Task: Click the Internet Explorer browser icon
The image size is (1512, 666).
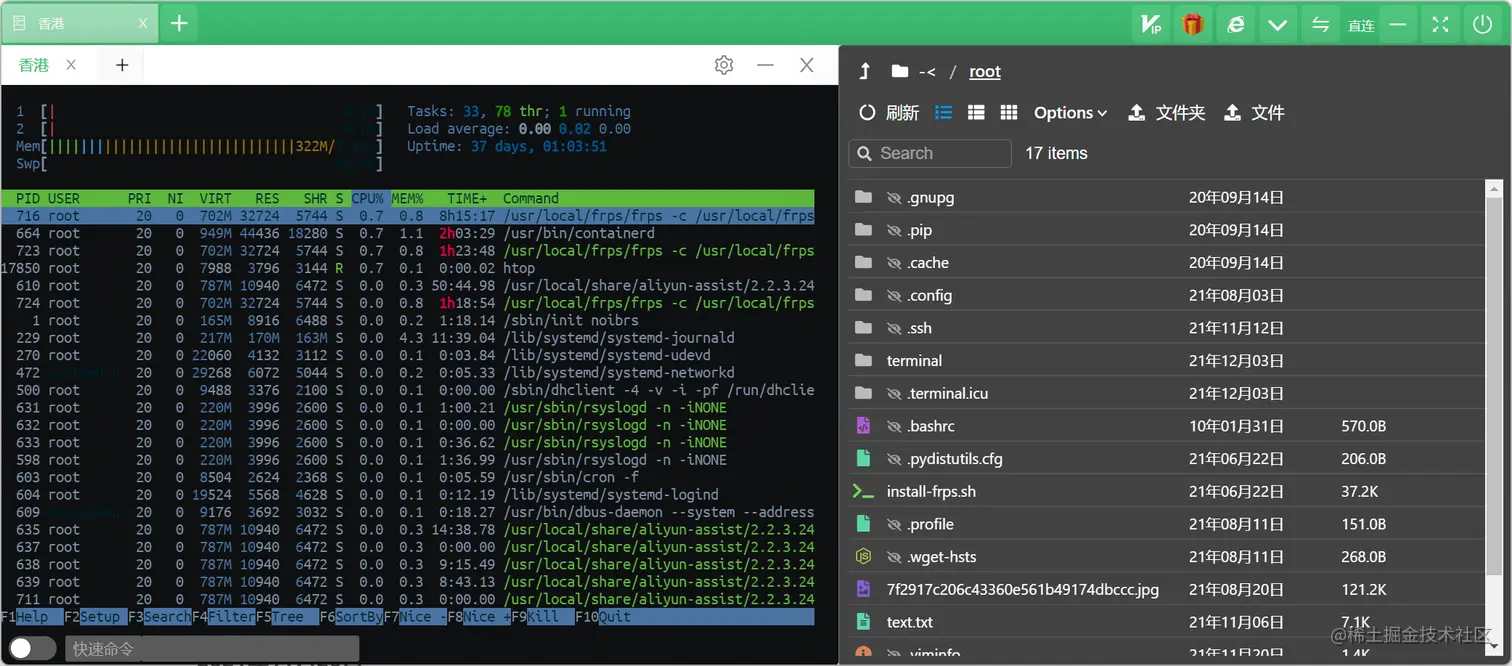Action: click(x=1236, y=24)
